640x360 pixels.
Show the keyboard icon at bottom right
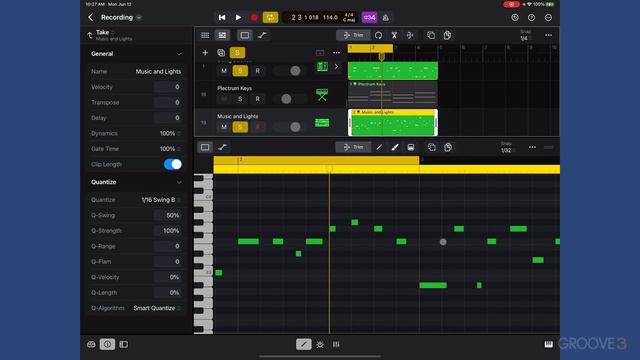coord(549,344)
